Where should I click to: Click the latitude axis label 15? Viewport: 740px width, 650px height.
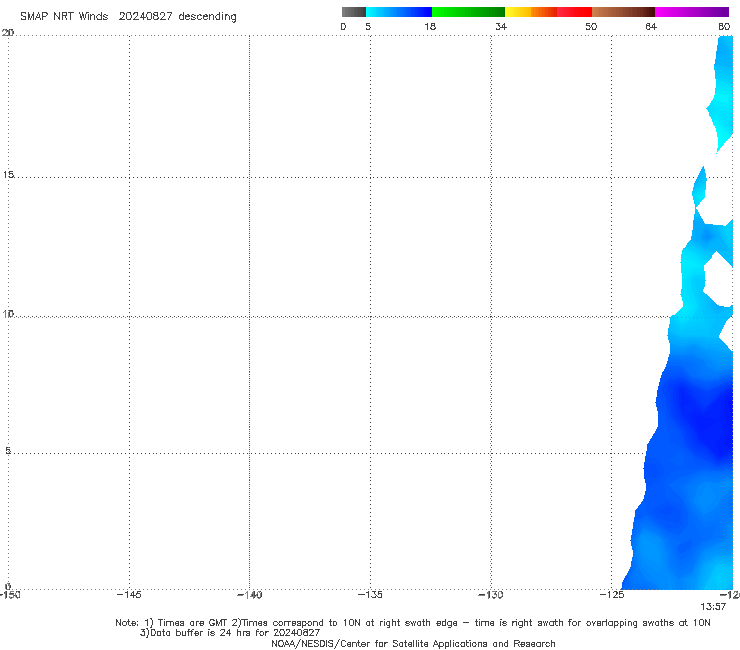[x=8, y=175]
